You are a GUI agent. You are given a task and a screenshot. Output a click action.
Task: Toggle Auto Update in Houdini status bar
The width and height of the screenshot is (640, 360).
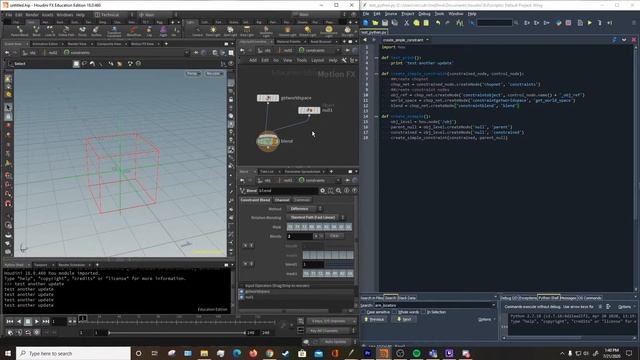[335, 342]
